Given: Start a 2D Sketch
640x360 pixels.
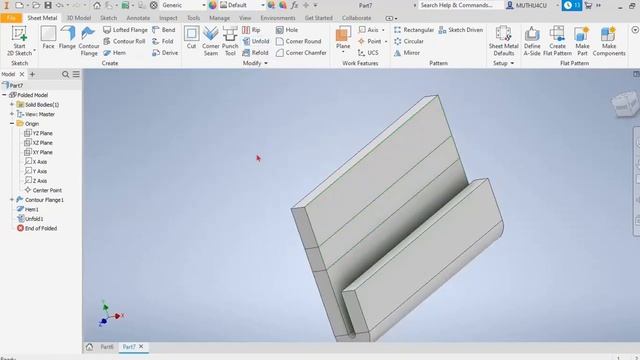Looking at the screenshot, I should (19, 41).
